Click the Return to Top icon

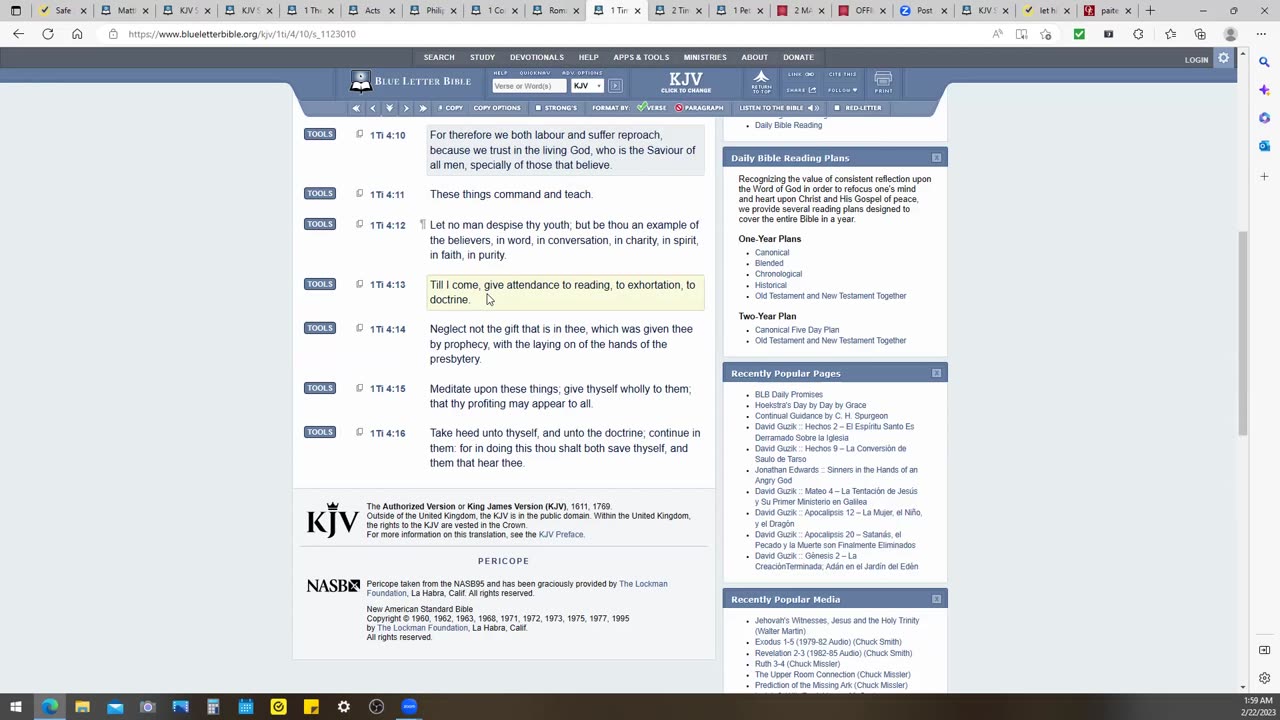762,82
